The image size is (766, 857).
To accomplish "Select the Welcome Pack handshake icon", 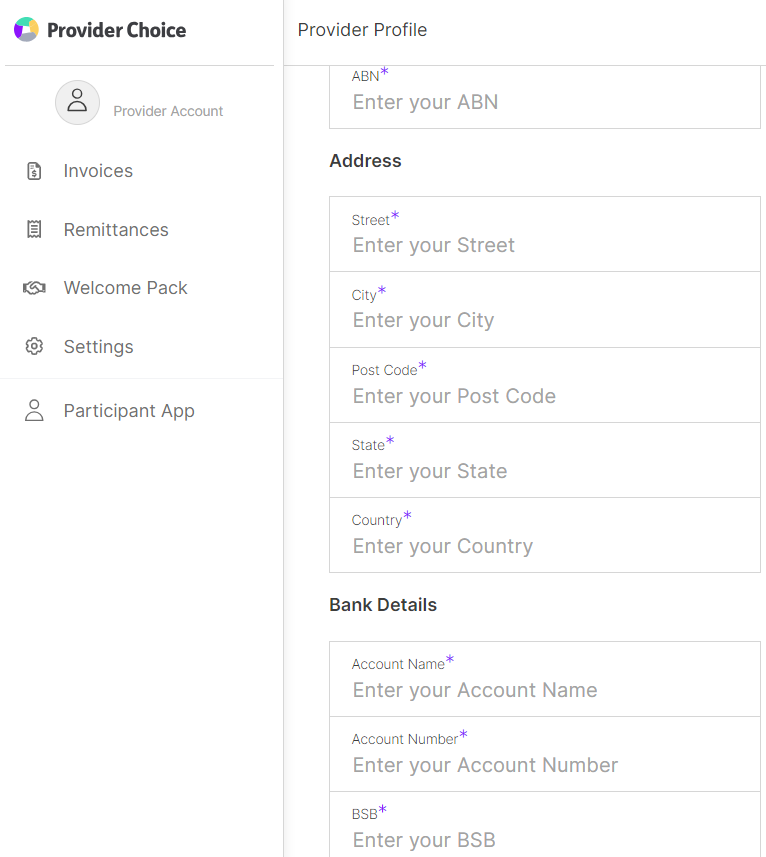I will point(34,288).
